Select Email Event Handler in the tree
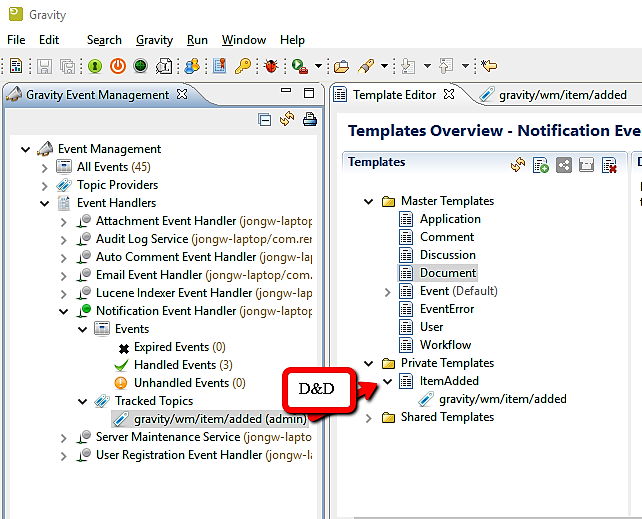This screenshot has height=519, width=642. pyautogui.click(x=148, y=275)
